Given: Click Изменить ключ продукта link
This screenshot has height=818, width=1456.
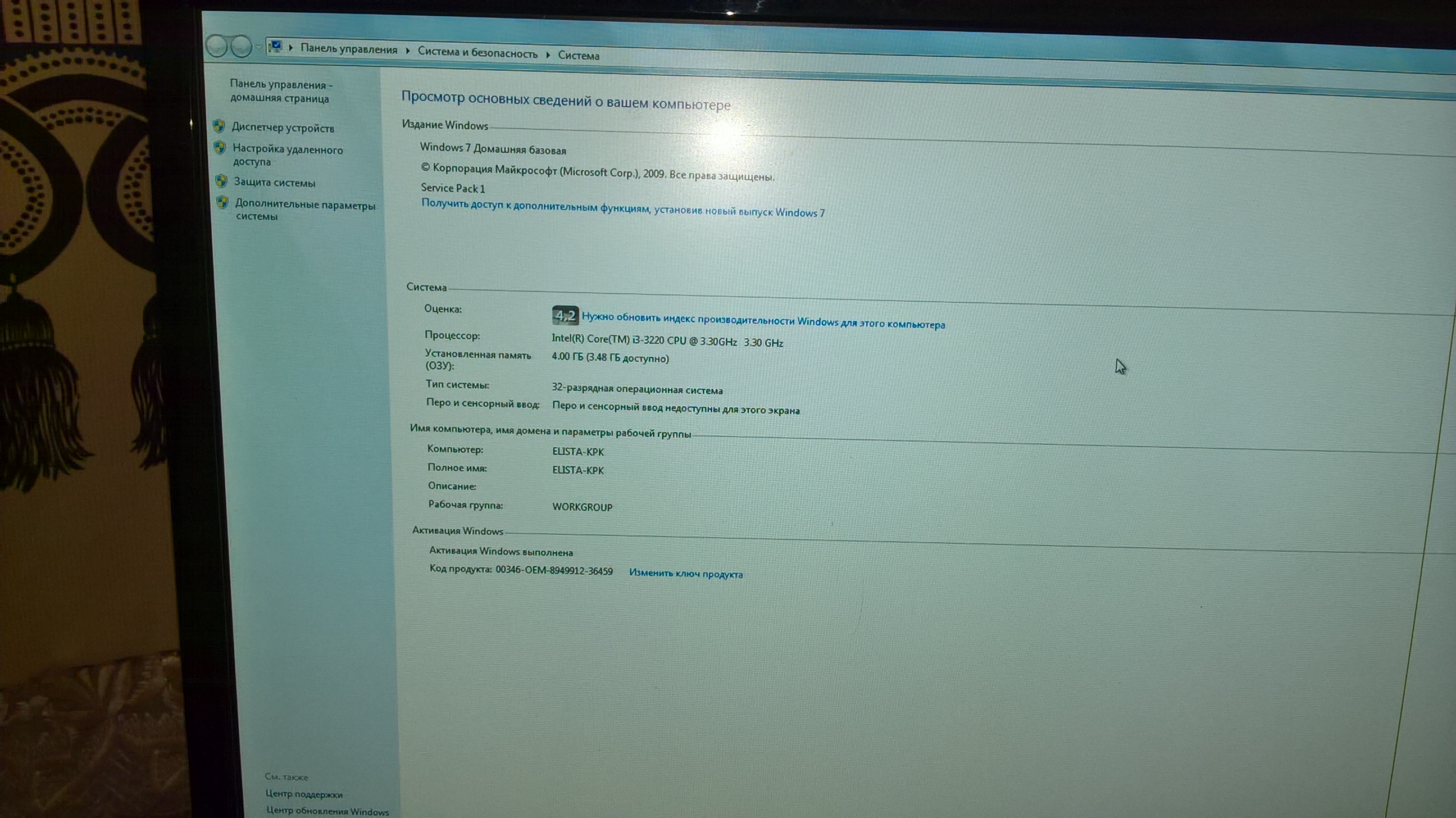Looking at the screenshot, I should tap(686, 573).
